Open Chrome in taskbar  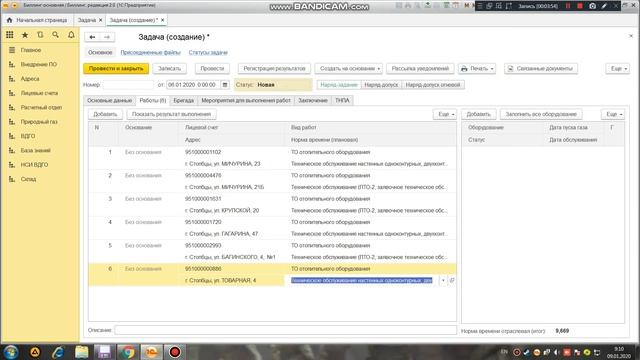pyautogui.click(x=128, y=352)
